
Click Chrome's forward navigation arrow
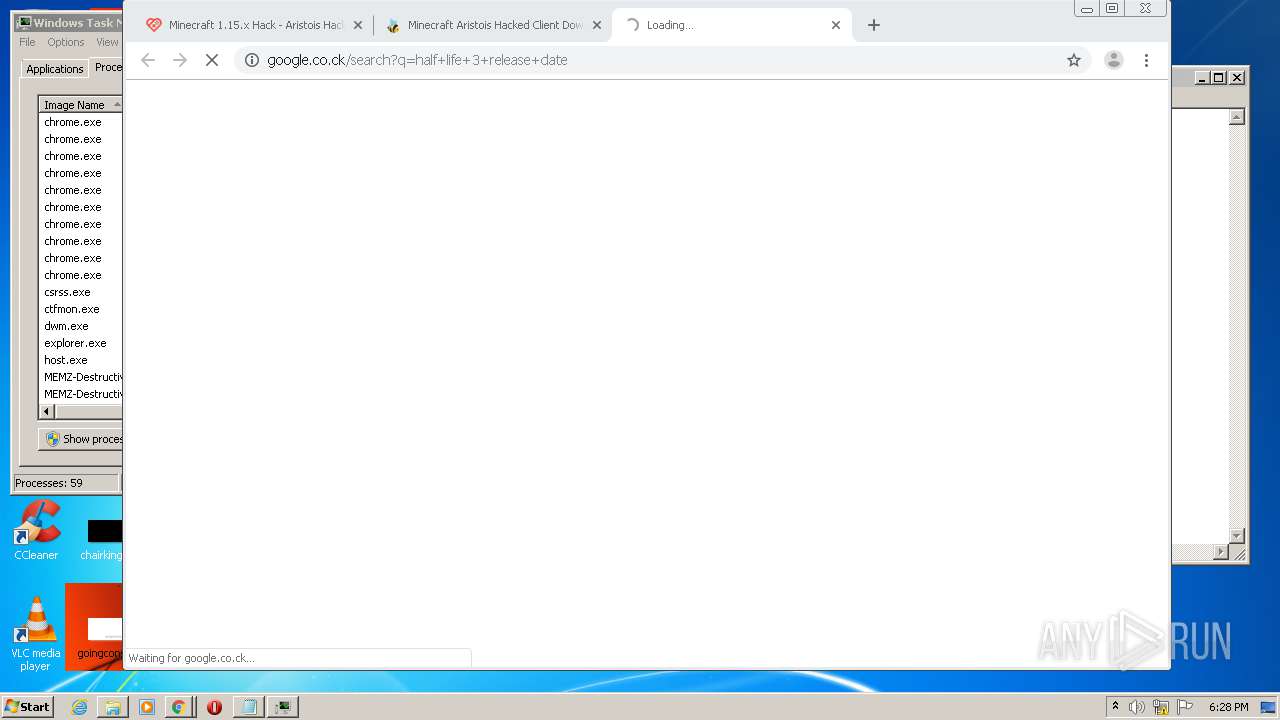click(x=180, y=60)
